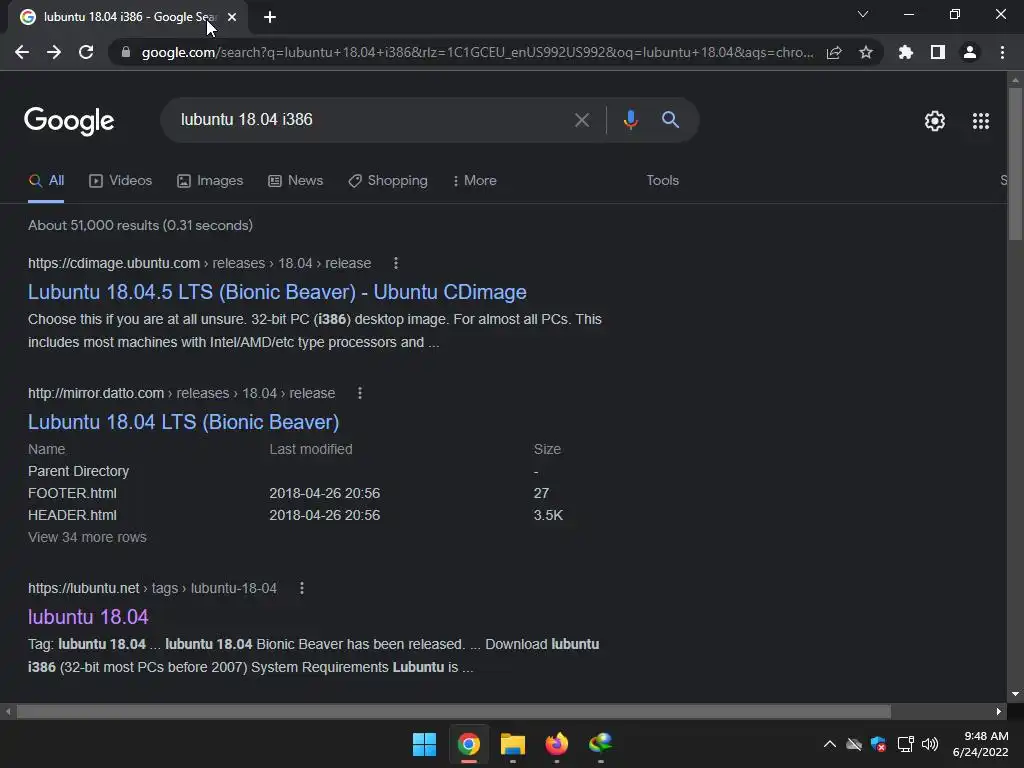Switch to Images results tab
The image size is (1024, 768).
pos(210,181)
